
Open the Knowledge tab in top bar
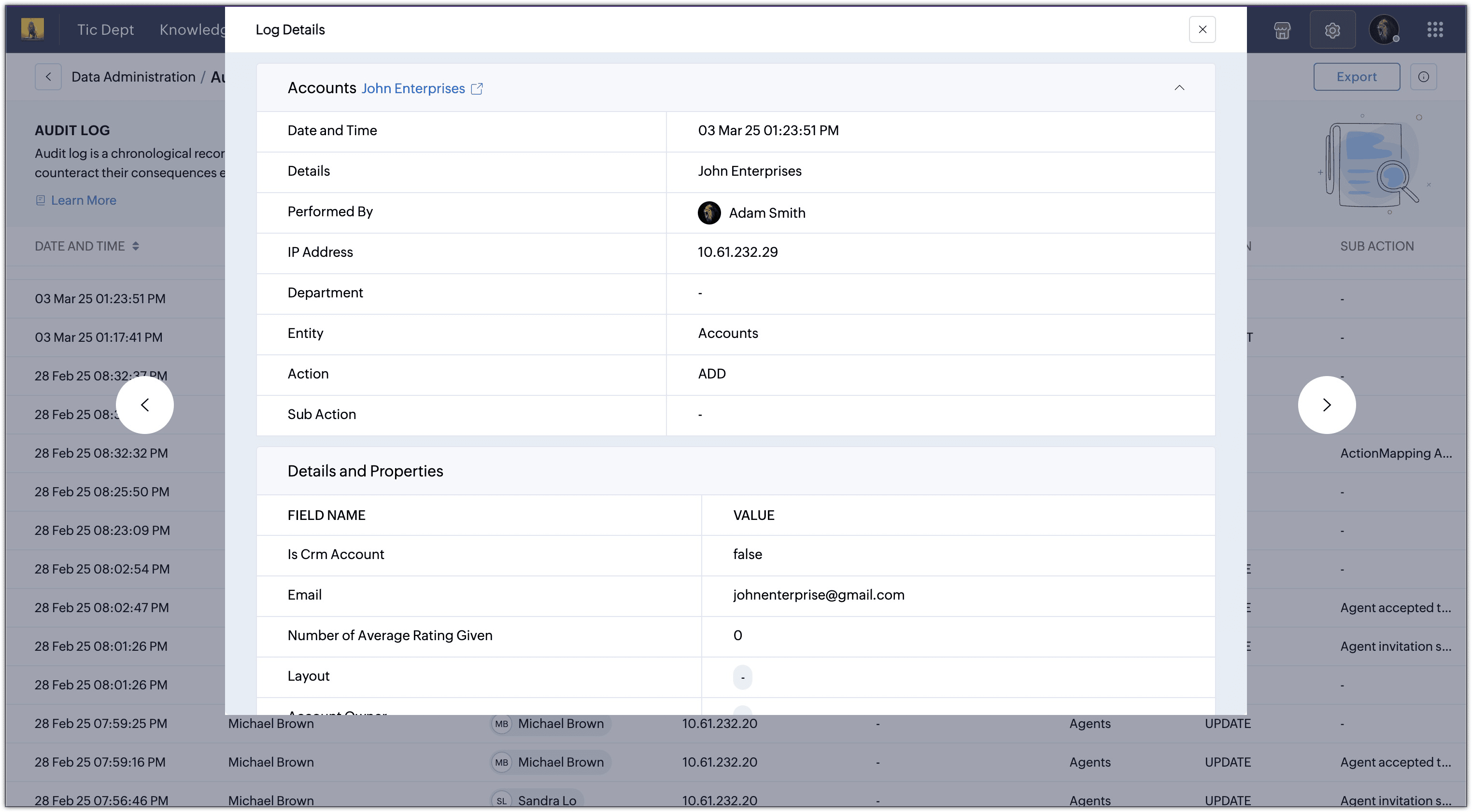(x=192, y=30)
